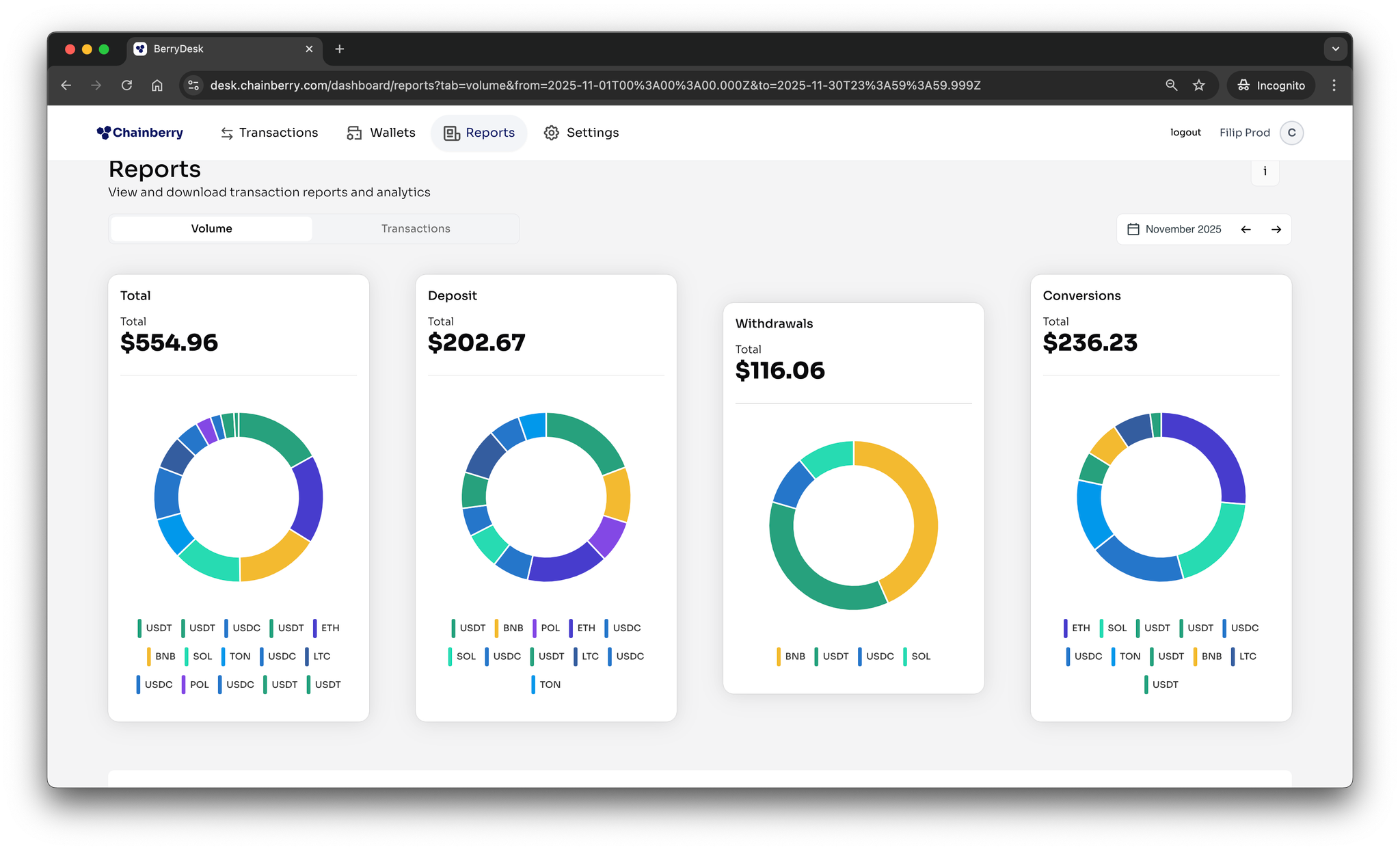Bookmark page with star icon
This screenshot has width=1400, height=850.
click(1198, 85)
